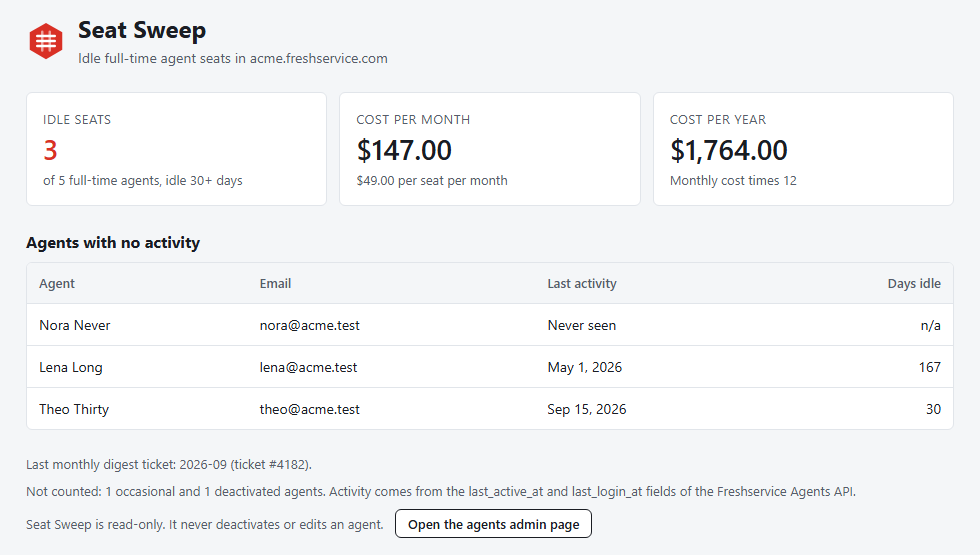Click the IDLE SEATS card label

coord(77,119)
